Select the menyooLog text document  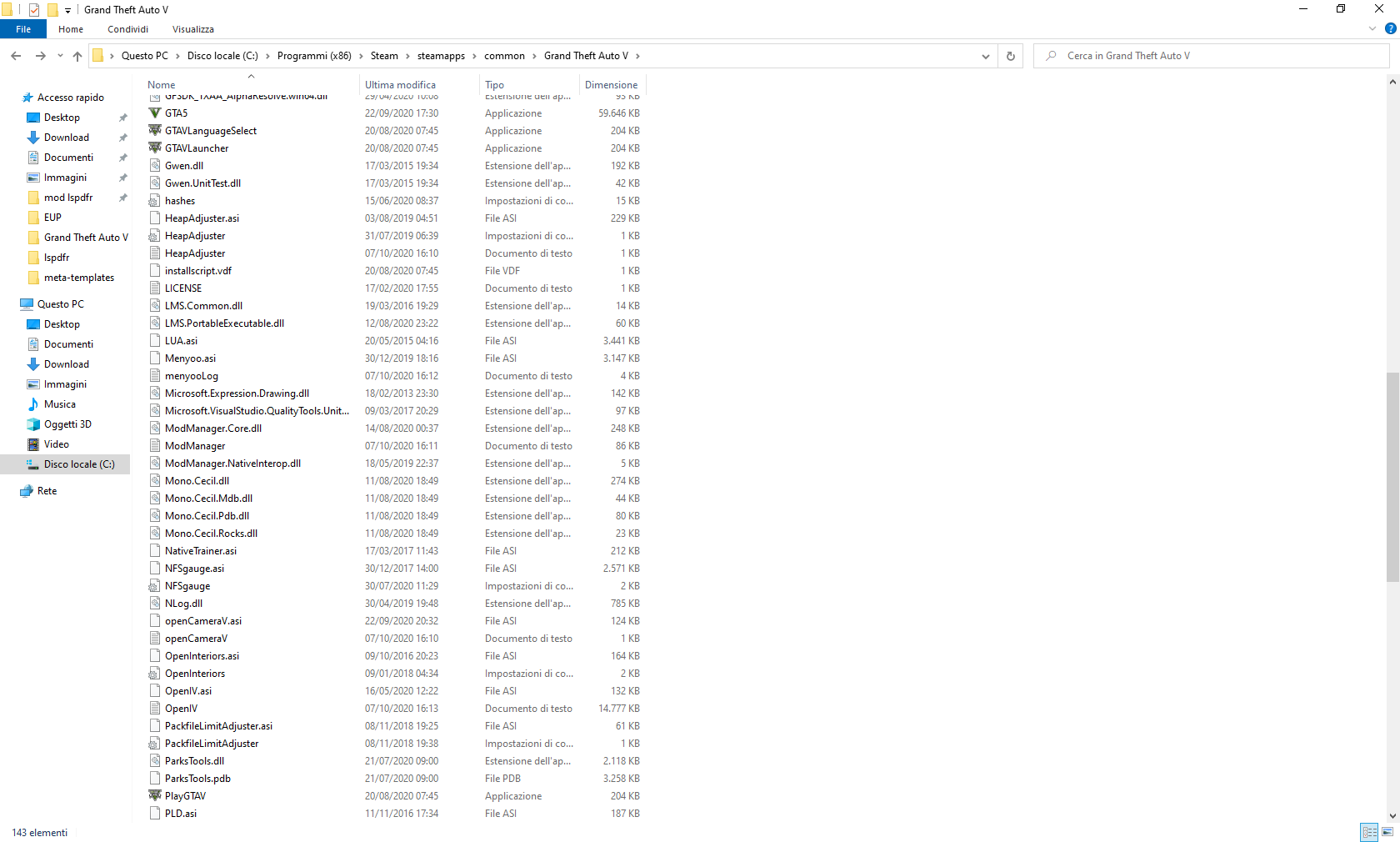[x=192, y=376]
